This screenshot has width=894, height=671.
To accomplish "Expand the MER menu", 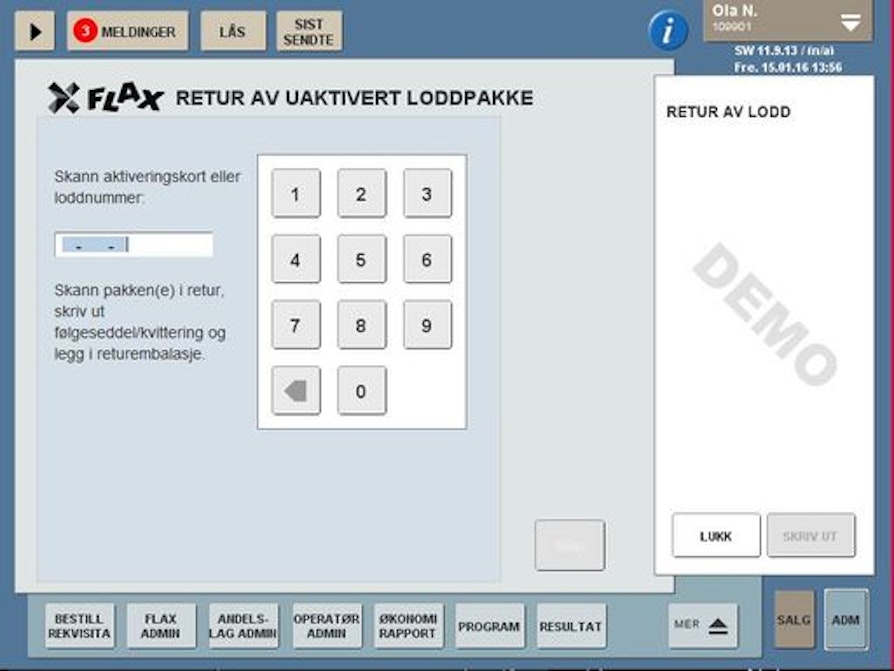I will point(702,625).
